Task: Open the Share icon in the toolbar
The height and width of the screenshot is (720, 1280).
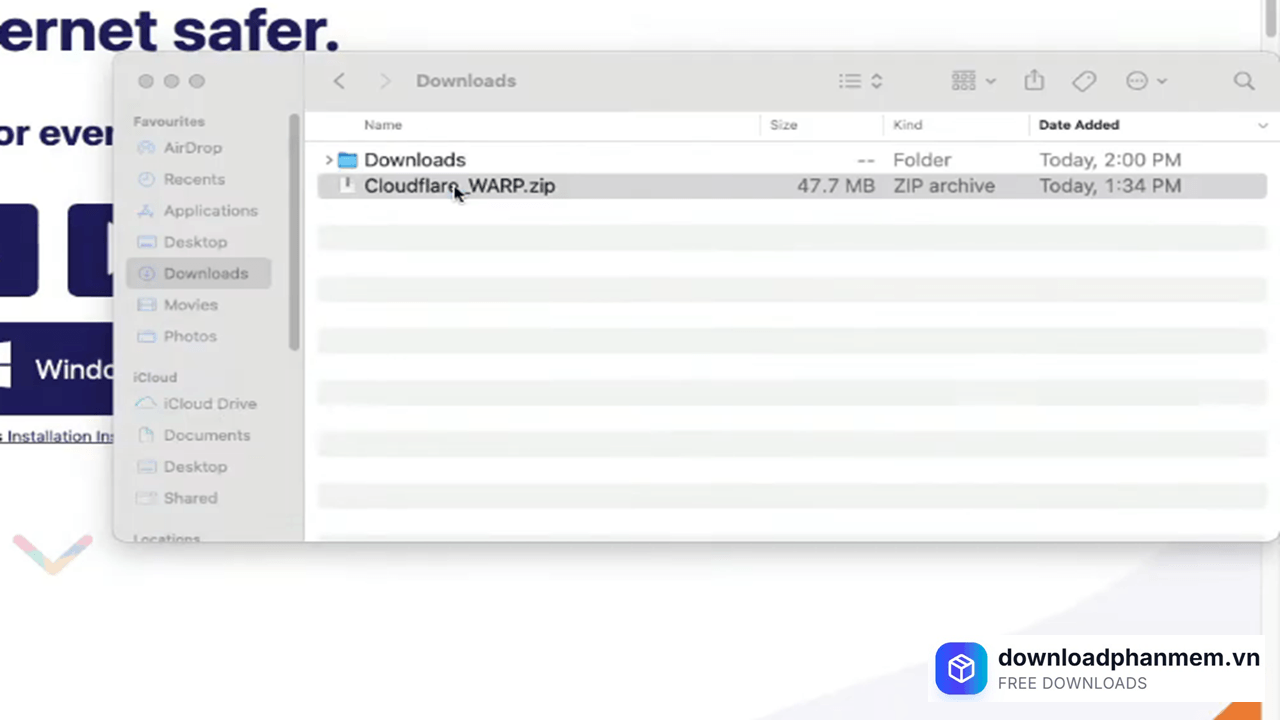Action: pos(1034,81)
